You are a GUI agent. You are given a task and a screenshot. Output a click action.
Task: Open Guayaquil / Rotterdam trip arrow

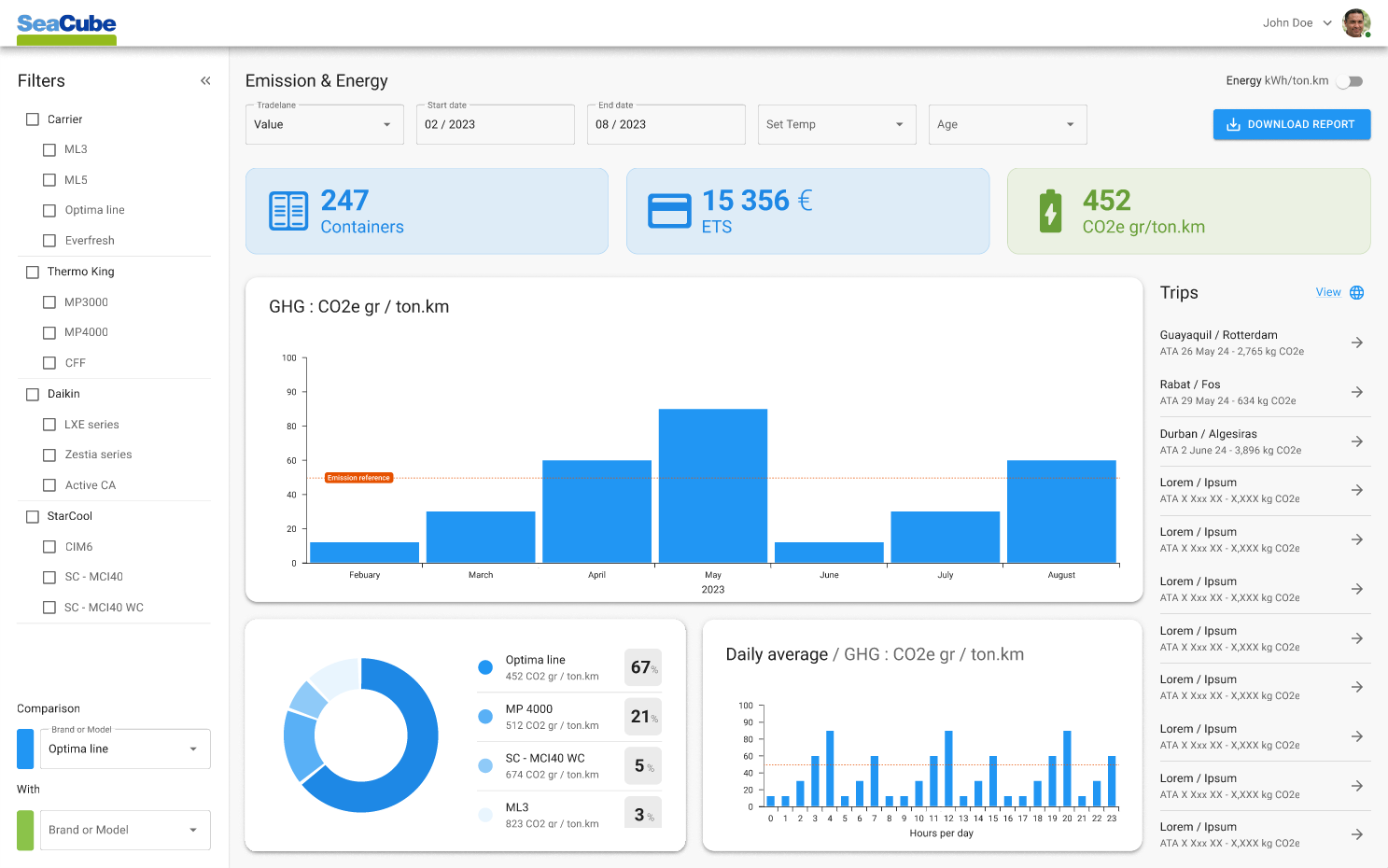pos(1357,343)
